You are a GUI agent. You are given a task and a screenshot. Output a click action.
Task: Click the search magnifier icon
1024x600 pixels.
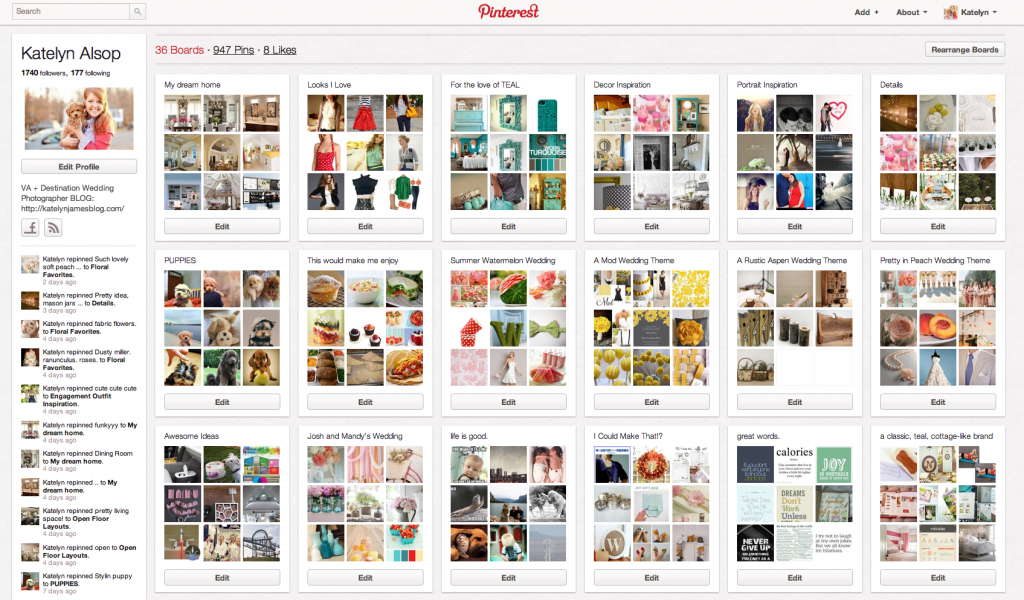click(138, 12)
